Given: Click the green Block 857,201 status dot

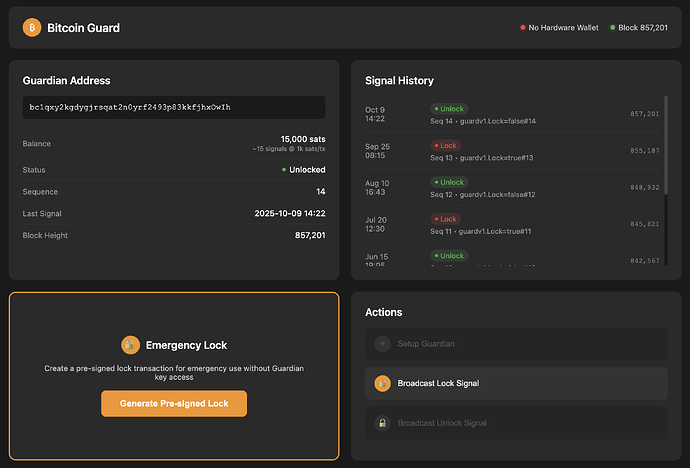Looking at the screenshot, I should tap(613, 28).
